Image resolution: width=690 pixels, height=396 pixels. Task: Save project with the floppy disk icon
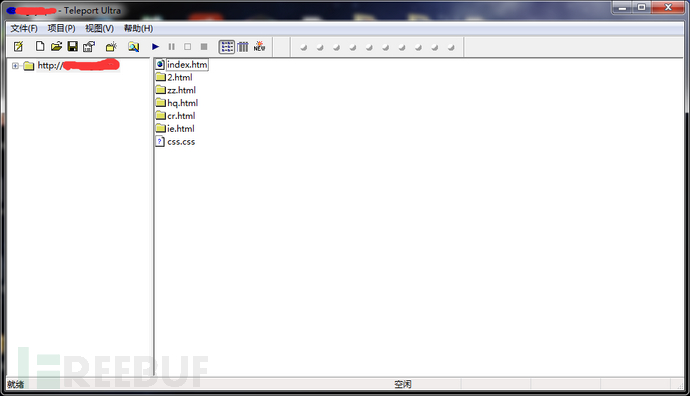[73, 46]
